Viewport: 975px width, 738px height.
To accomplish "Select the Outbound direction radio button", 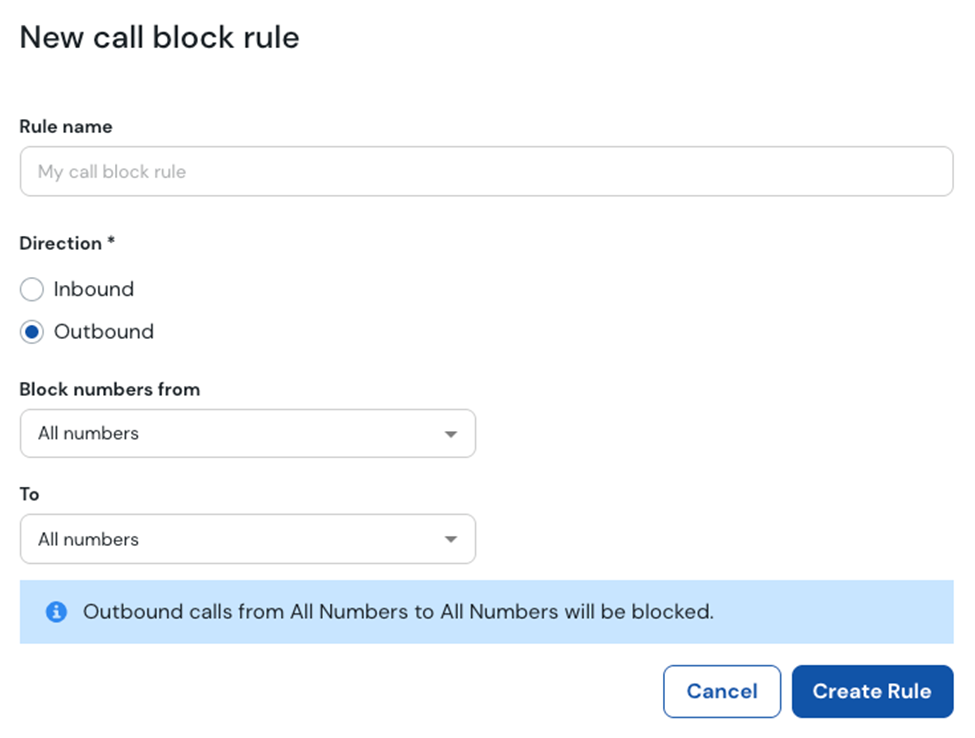I will 32,332.
